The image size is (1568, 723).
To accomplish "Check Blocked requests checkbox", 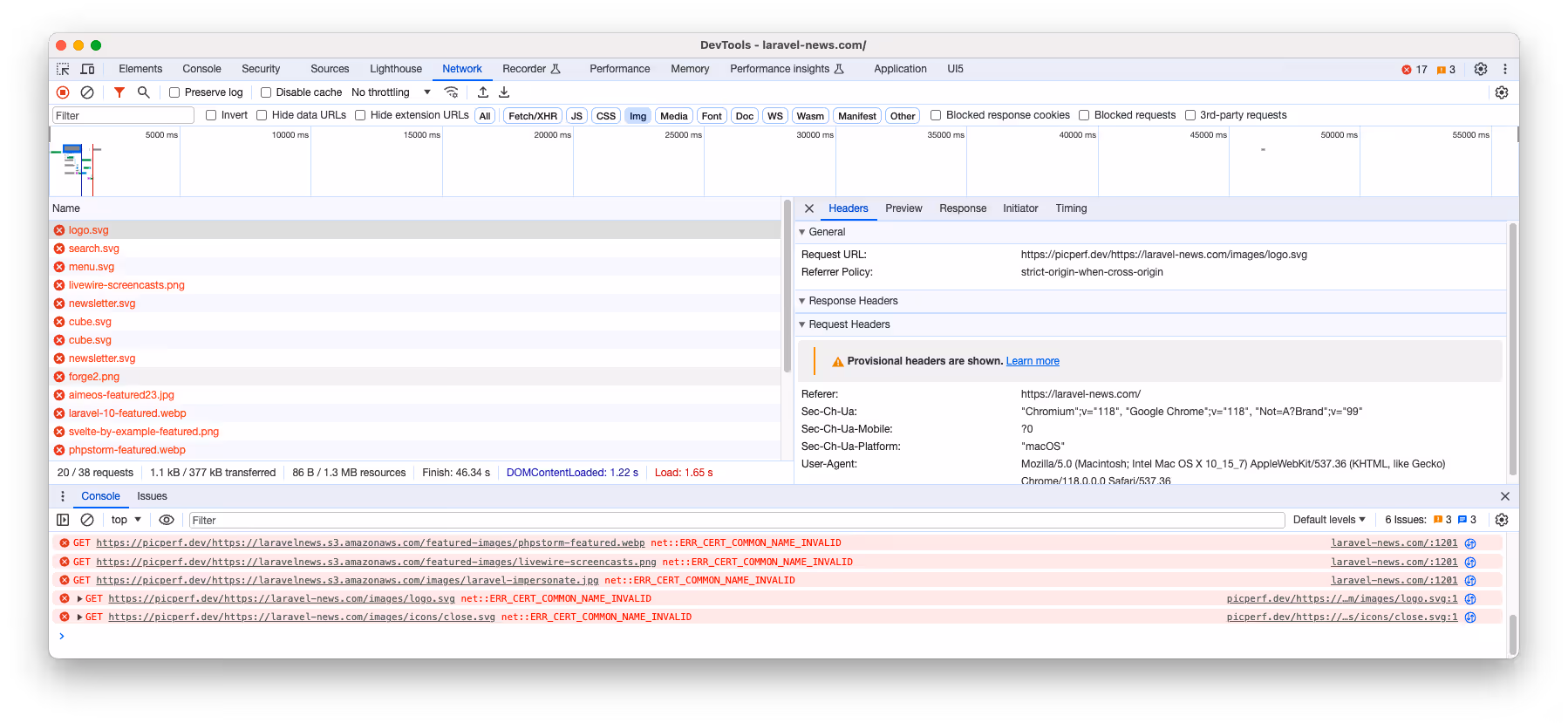I will pos(1084,115).
